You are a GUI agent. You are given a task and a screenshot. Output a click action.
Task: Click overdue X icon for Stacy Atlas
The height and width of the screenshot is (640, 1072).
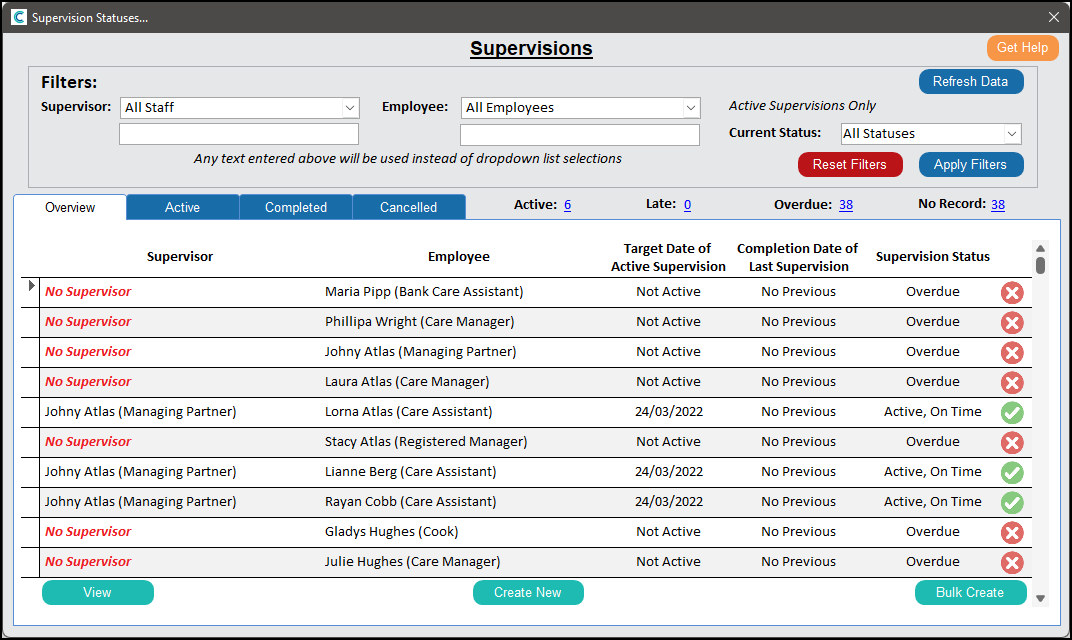[x=1012, y=442]
